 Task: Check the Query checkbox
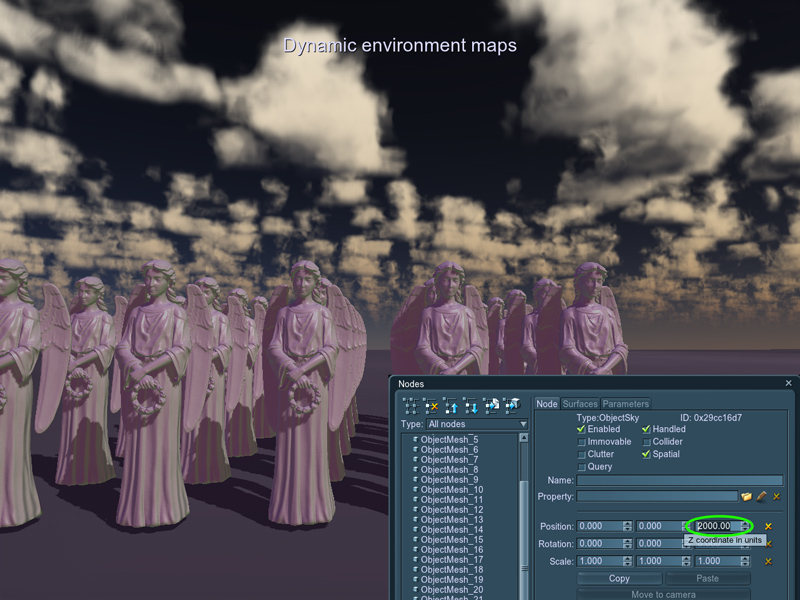(581, 467)
